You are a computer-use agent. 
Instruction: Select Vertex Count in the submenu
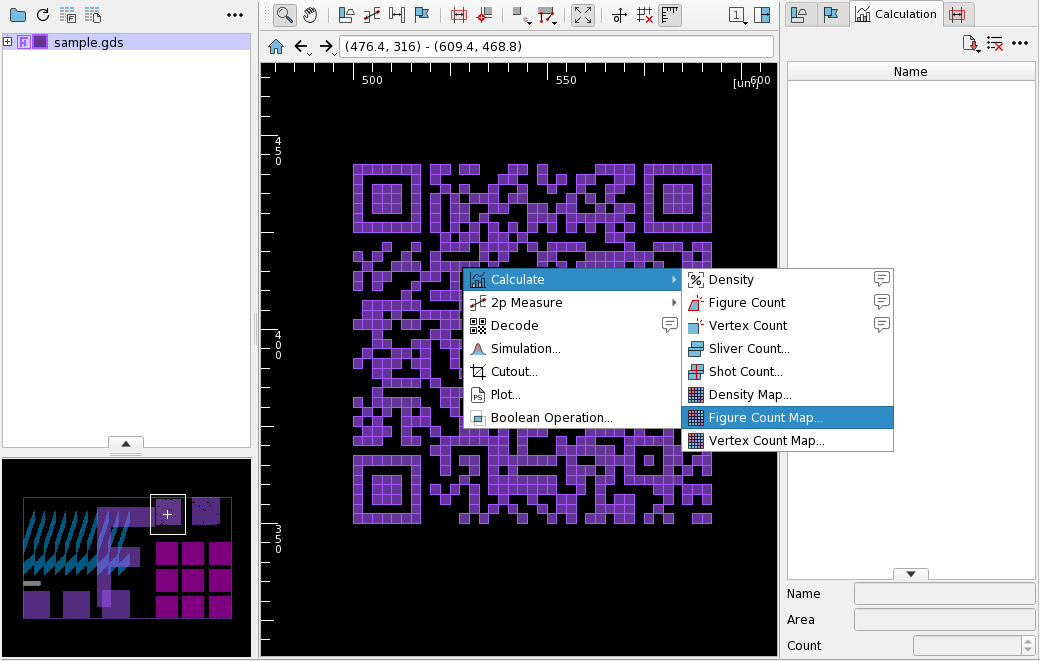(x=788, y=326)
